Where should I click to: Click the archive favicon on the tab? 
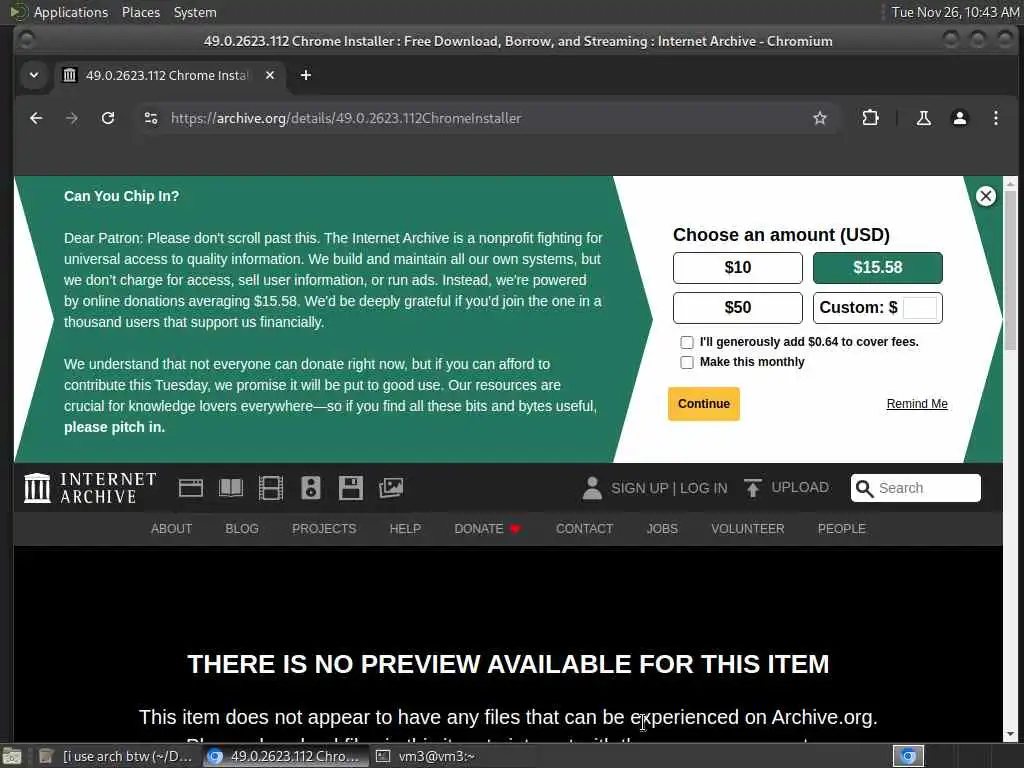point(69,75)
